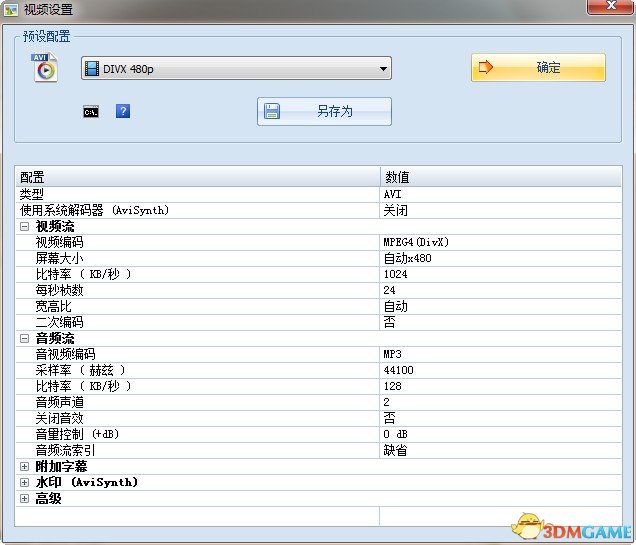
Task: Click the 配置 column header
Action: point(198,177)
